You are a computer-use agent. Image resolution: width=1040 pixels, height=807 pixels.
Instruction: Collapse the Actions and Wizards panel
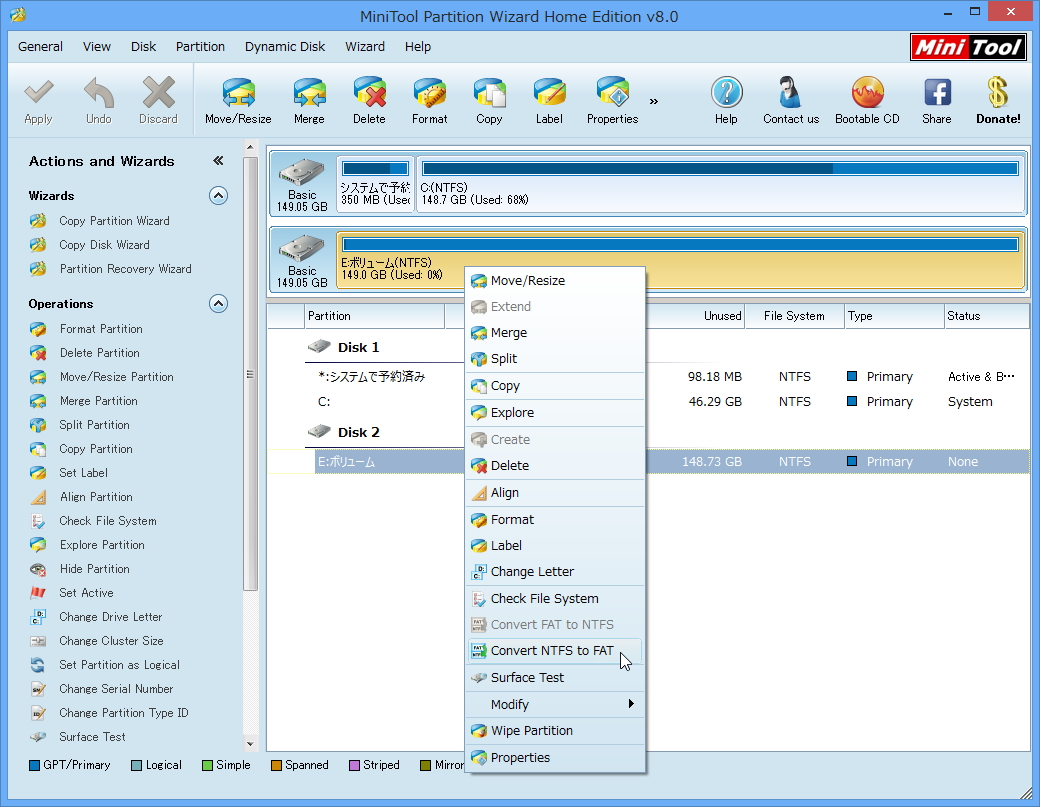point(218,160)
